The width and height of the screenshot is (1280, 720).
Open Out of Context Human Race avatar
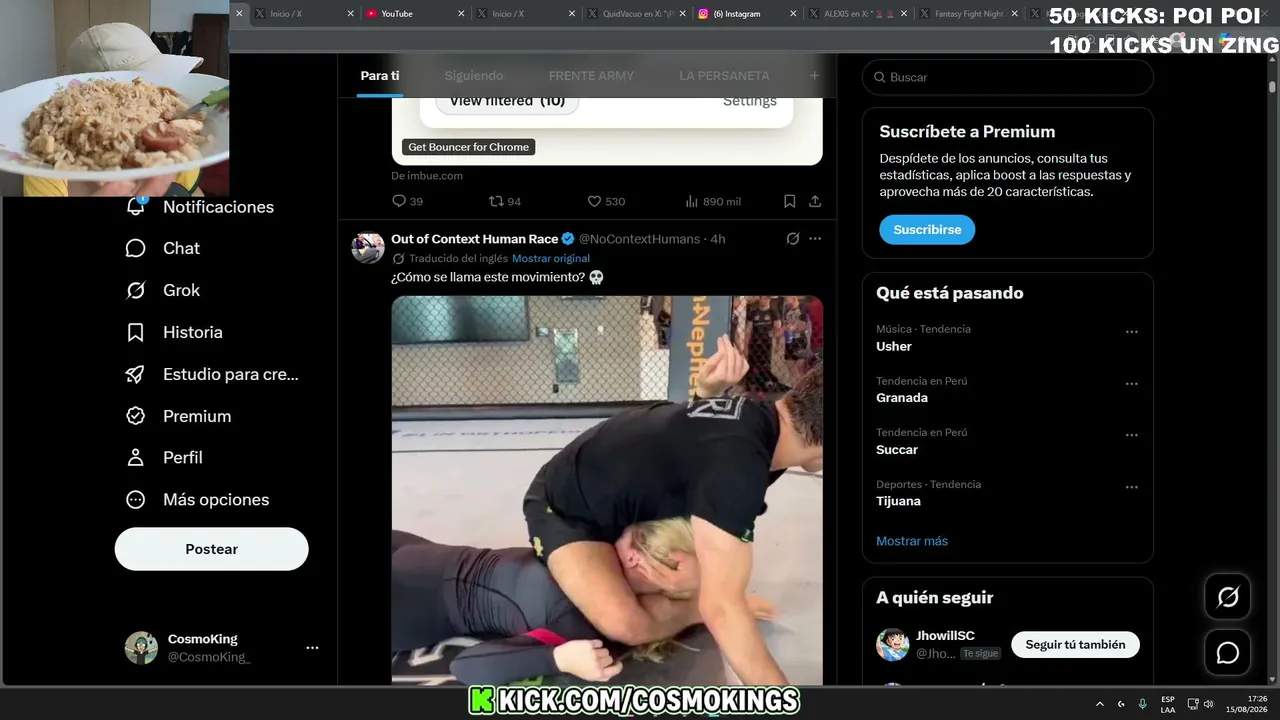[x=368, y=247]
